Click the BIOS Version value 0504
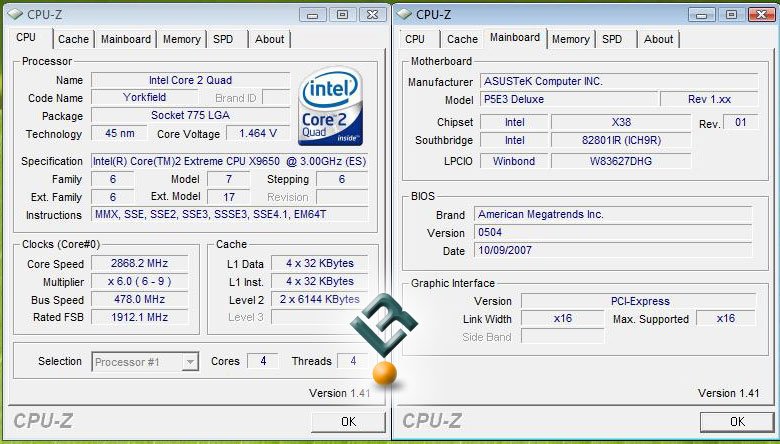 (x=613, y=232)
